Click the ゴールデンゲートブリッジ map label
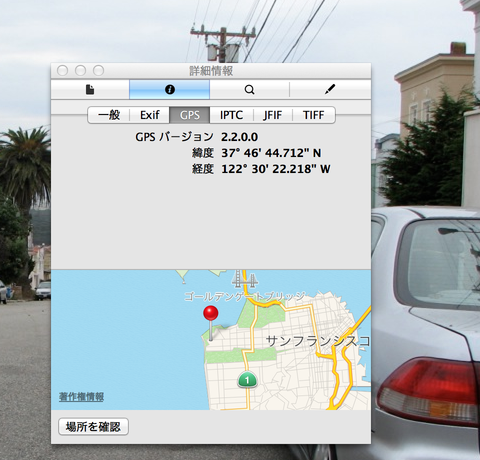Image resolution: width=480 pixels, height=460 pixels. (244, 296)
